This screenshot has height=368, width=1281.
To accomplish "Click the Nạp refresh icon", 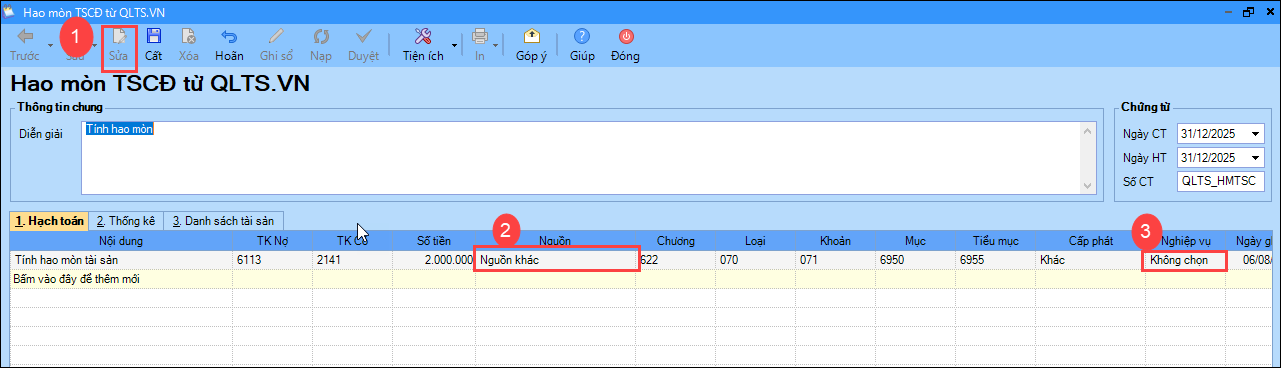I will (x=321, y=36).
